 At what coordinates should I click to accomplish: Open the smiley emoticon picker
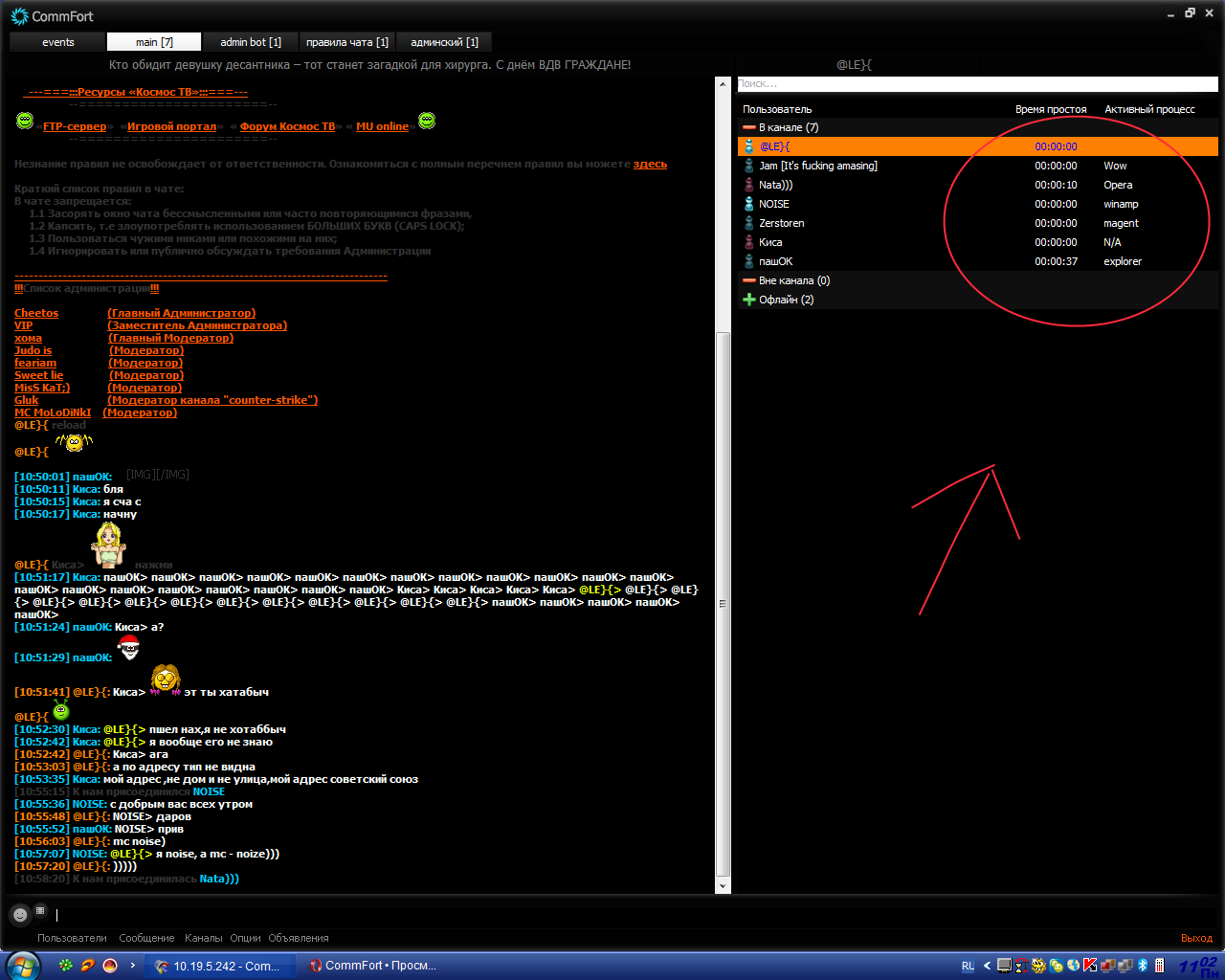tap(19, 914)
